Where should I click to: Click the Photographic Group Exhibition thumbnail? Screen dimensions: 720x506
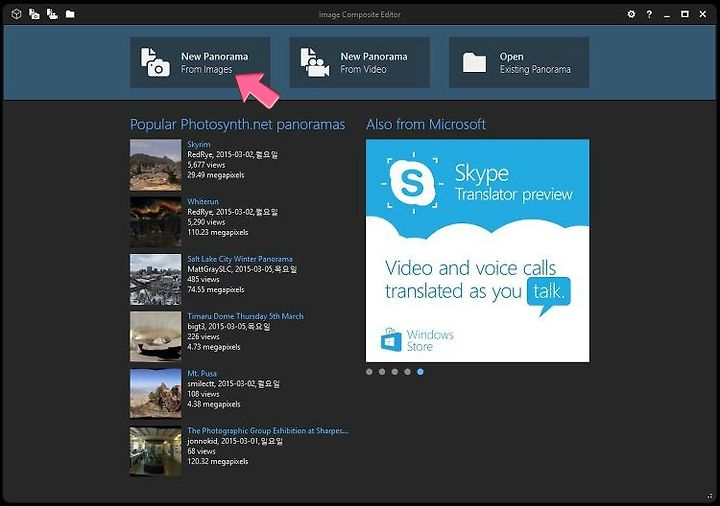[156, 451]
